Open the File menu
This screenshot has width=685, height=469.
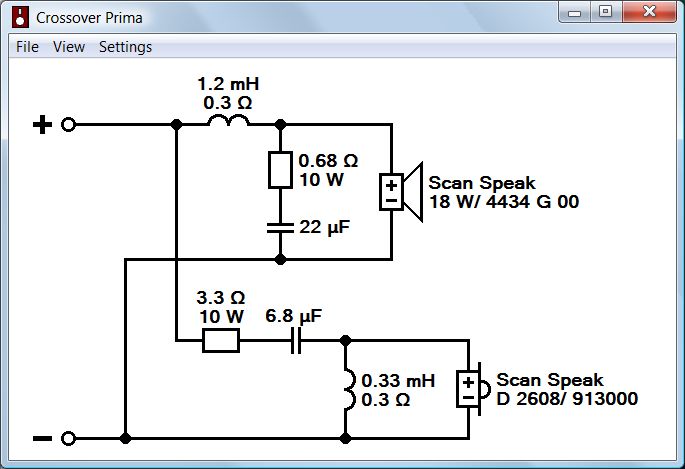pyautogui.click(x=27, y=47)
